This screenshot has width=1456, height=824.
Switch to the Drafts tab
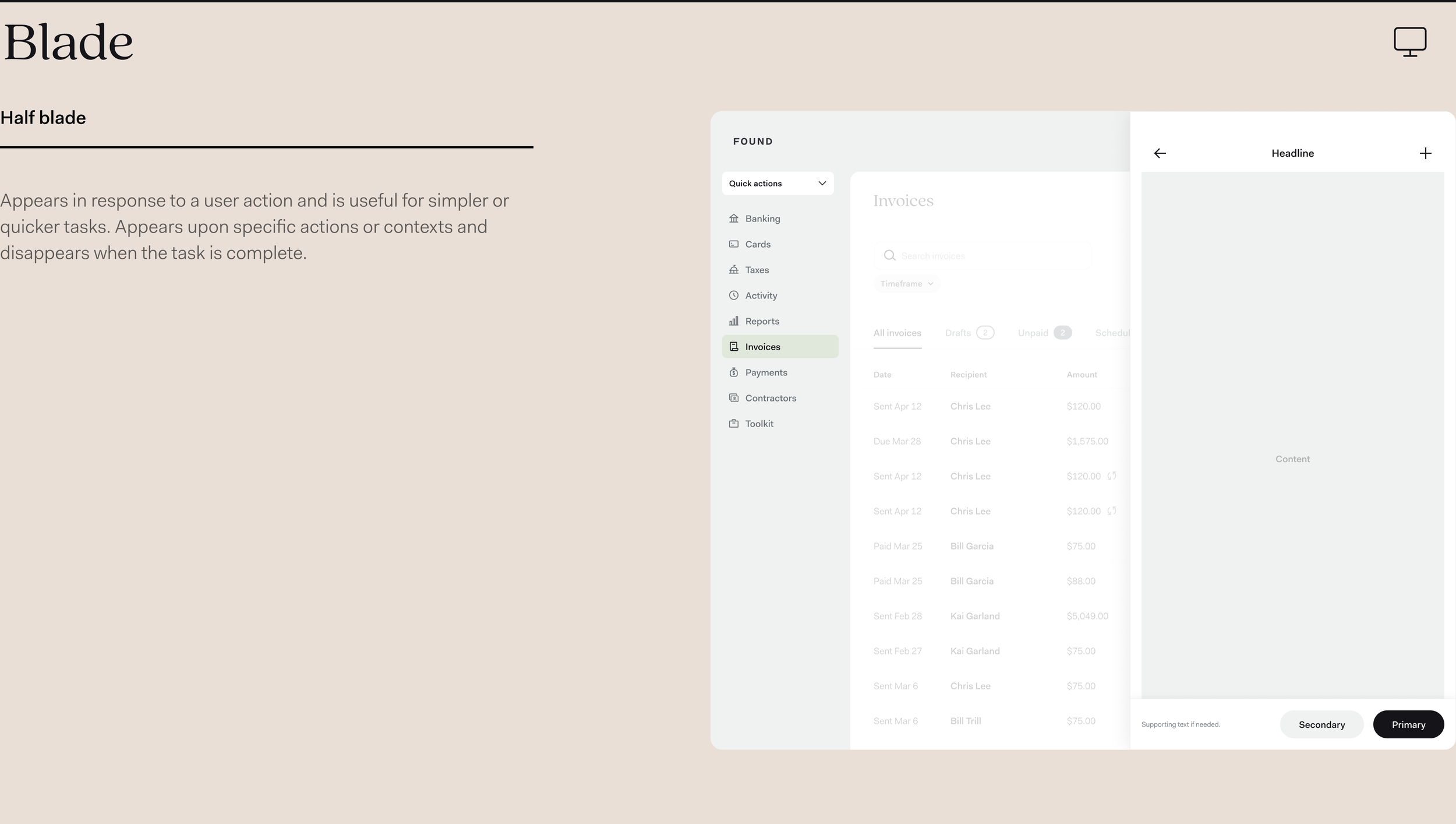point(969,333)
